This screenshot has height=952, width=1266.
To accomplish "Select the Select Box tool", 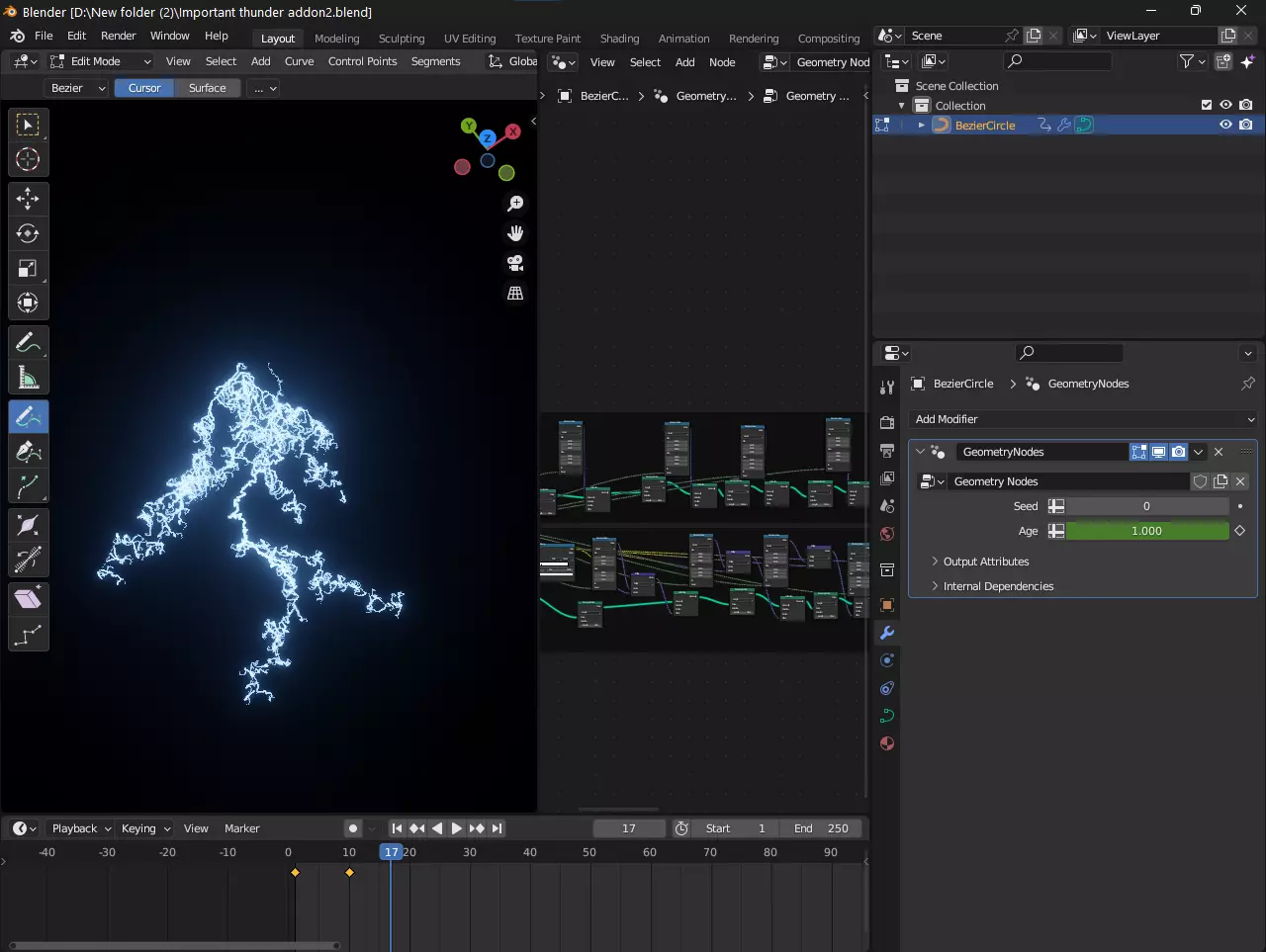I will pos(28,125).
